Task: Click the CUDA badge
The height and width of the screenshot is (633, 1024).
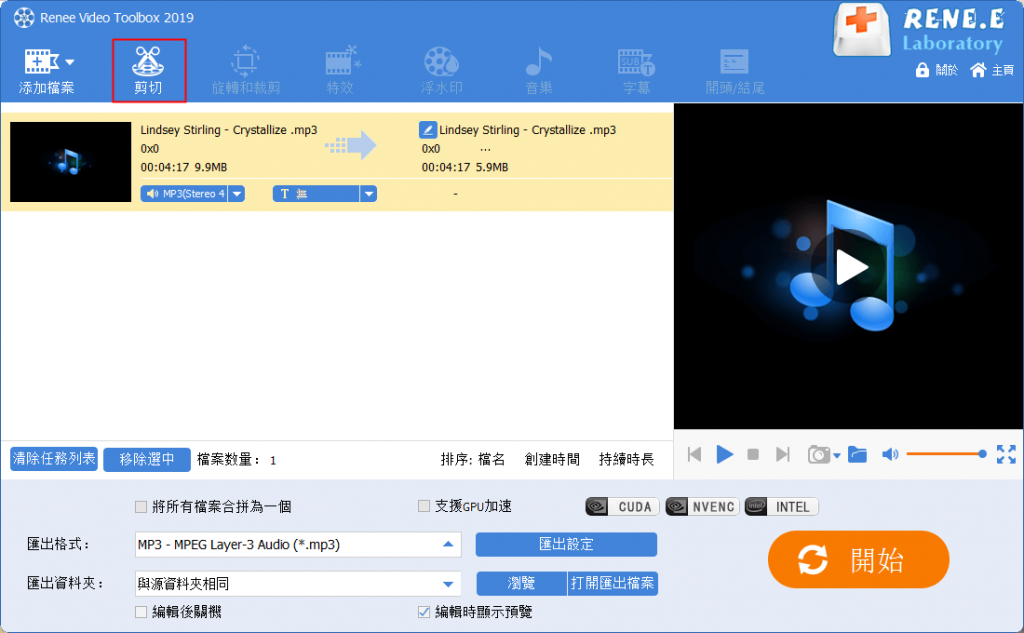Action: pyautogui.click(x=622, y=506)
